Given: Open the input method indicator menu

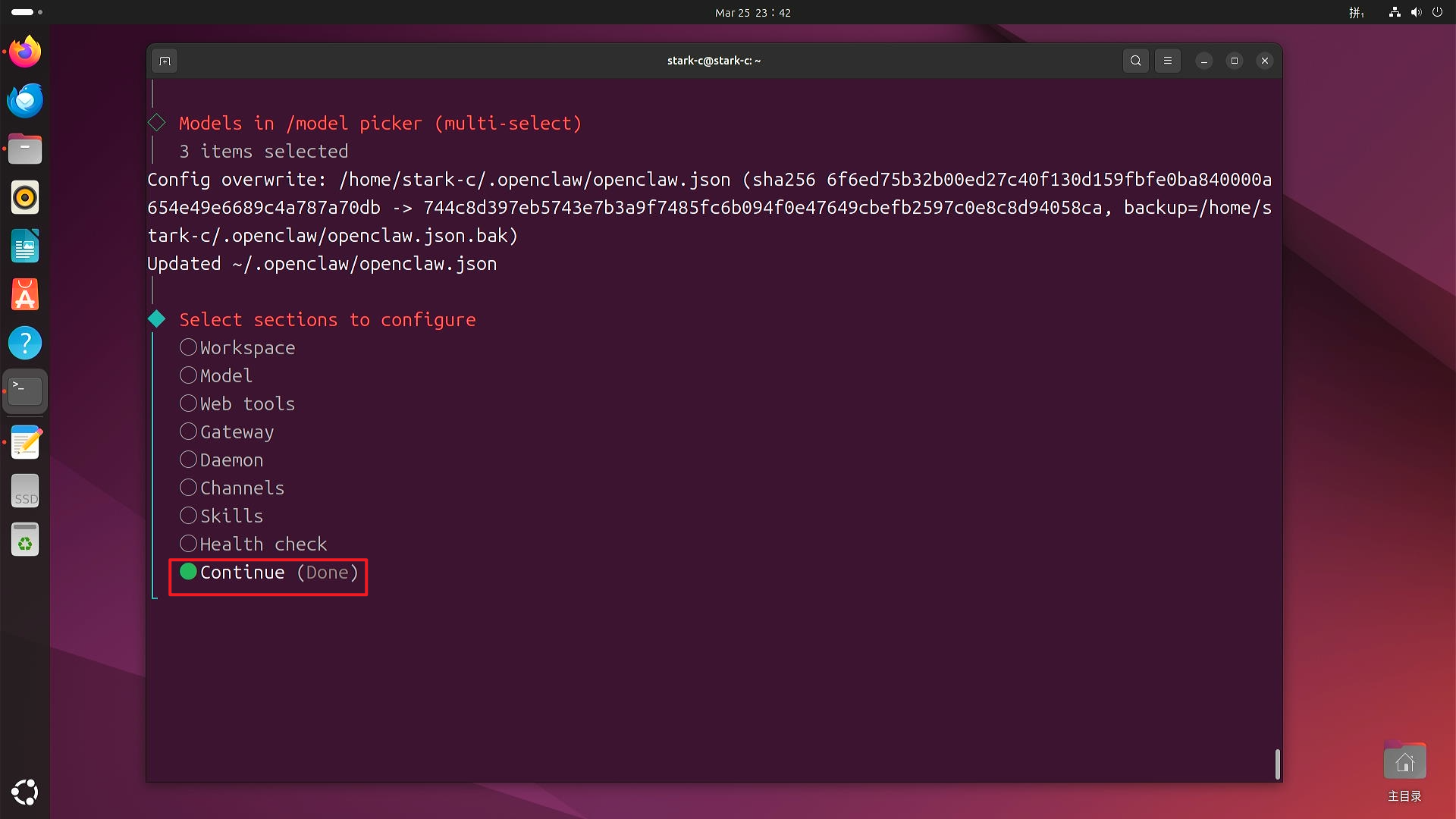Looking at the screenshot, I should [x=1356, y=12].
